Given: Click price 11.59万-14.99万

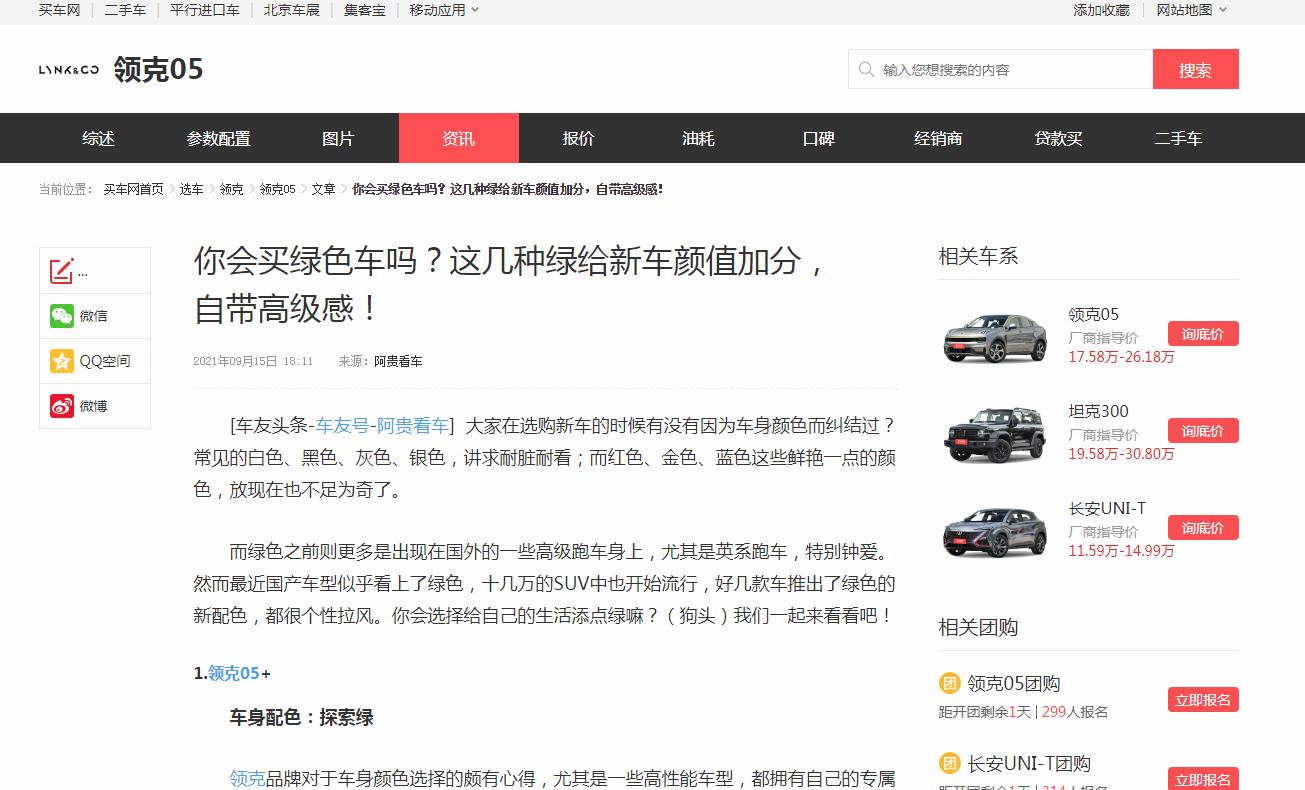Looking at the screenshot, I should point(1121,551).
